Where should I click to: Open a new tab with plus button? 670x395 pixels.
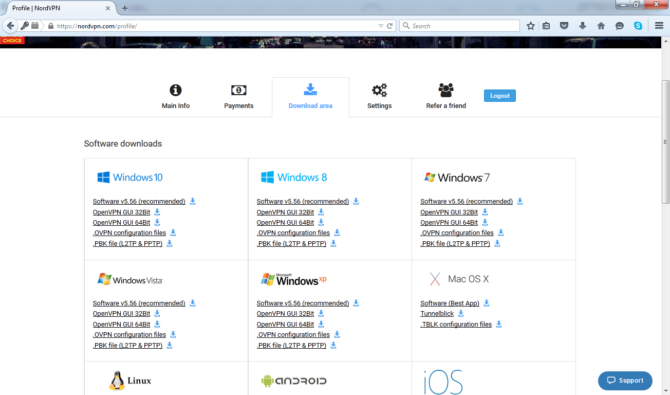tap(124, 8)
